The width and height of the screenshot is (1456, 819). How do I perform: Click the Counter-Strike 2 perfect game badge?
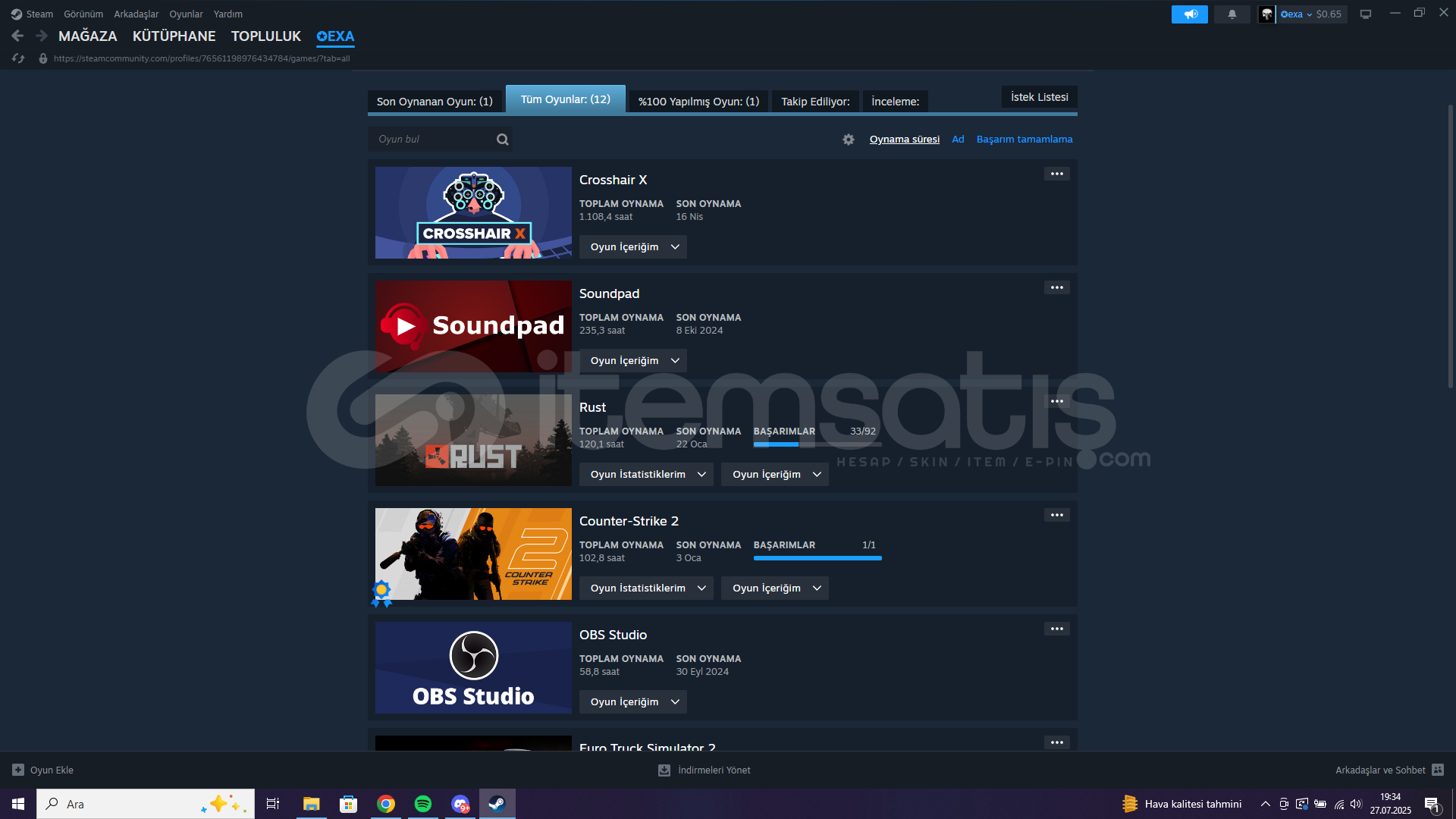point(381,593)
